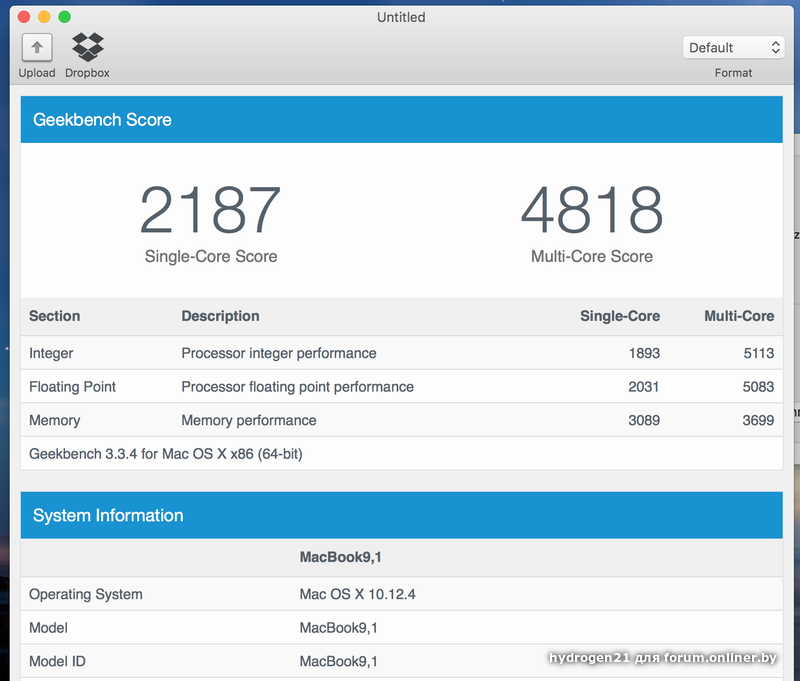
Task: Click the Multi-Core Score label
Action: [592, 256]
